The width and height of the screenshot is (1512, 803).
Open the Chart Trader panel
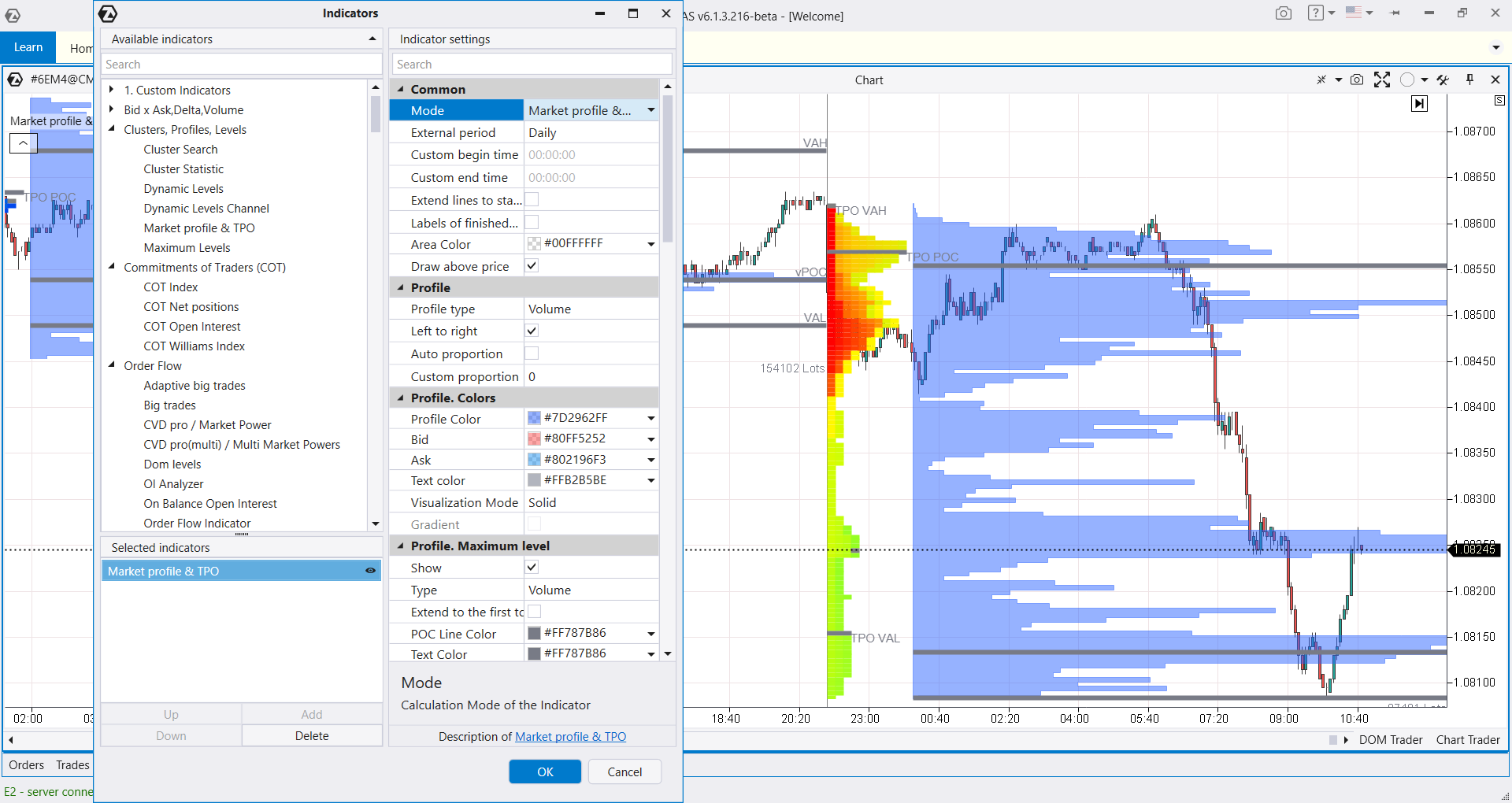(1467, 739)
